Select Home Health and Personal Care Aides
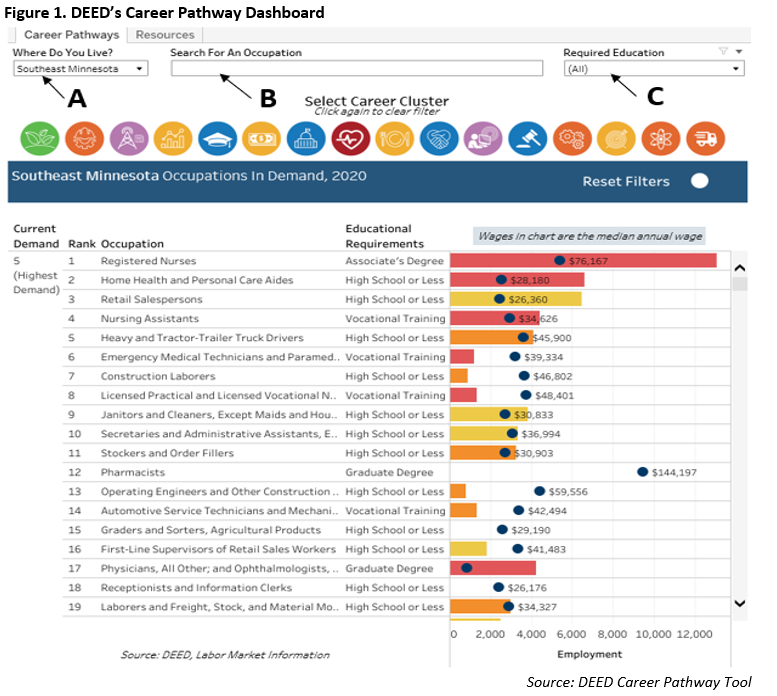This screenshot has height=696, width=777. pyautogui.click(x=197, y=280)
